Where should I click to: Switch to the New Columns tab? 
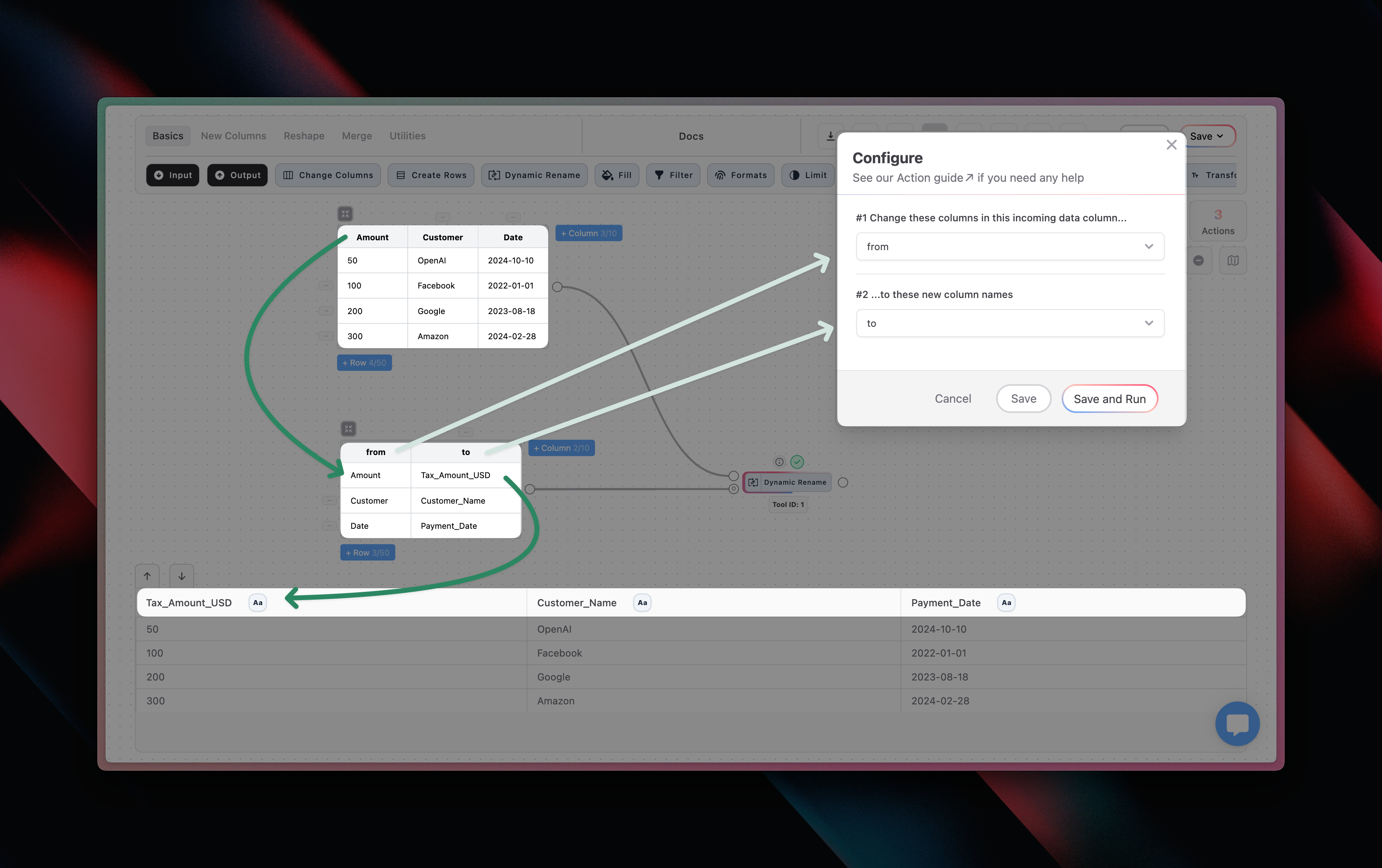click(234, 136)
